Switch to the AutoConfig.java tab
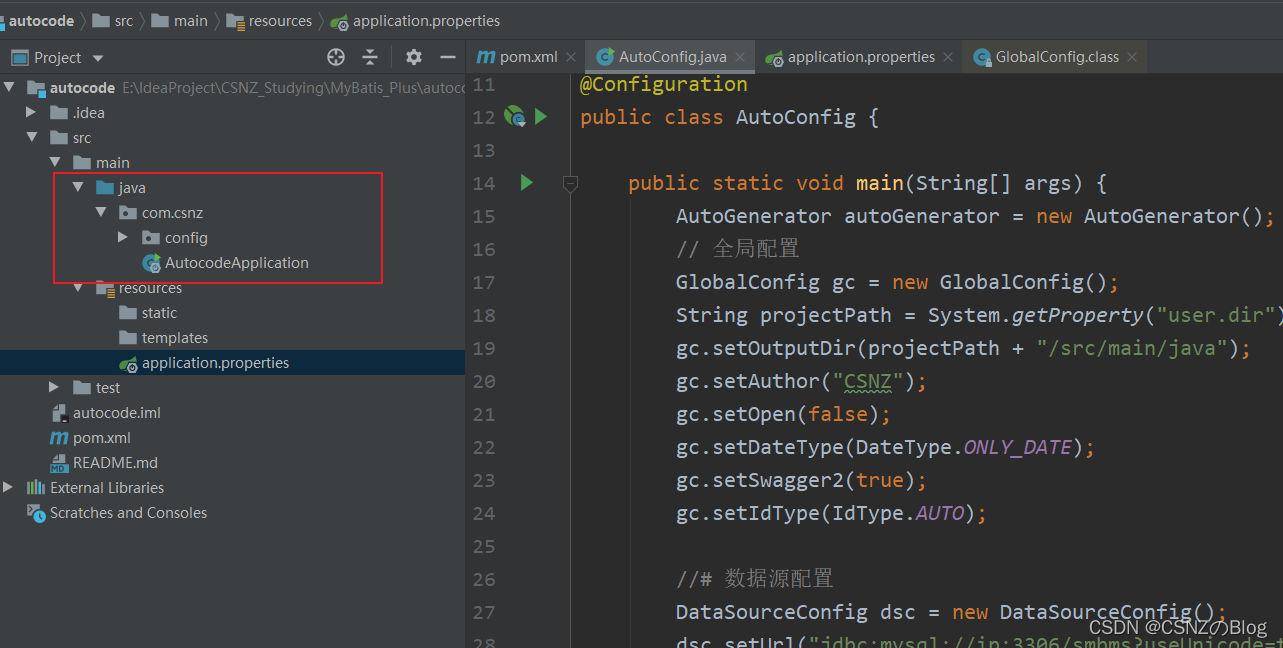 pyautogui.click(x=672, y=57)
